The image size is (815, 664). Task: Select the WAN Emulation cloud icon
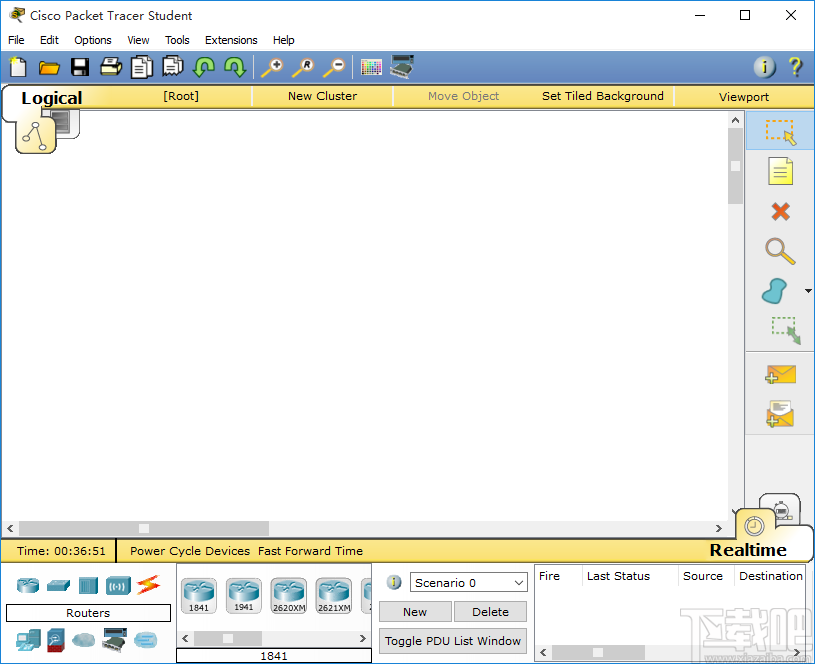pos(84,640)
